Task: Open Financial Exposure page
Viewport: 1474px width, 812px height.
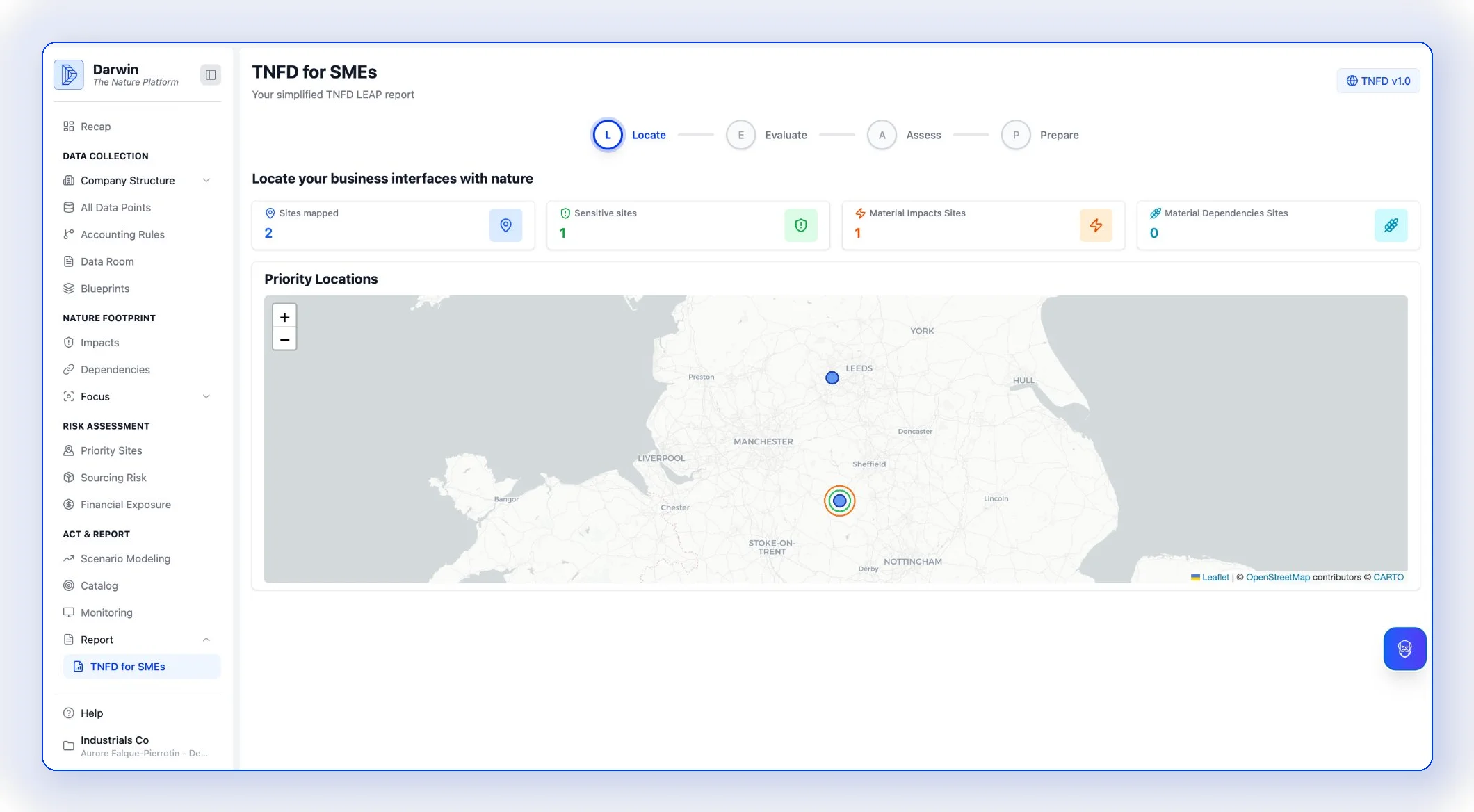Action: click(x=125, y=504)
